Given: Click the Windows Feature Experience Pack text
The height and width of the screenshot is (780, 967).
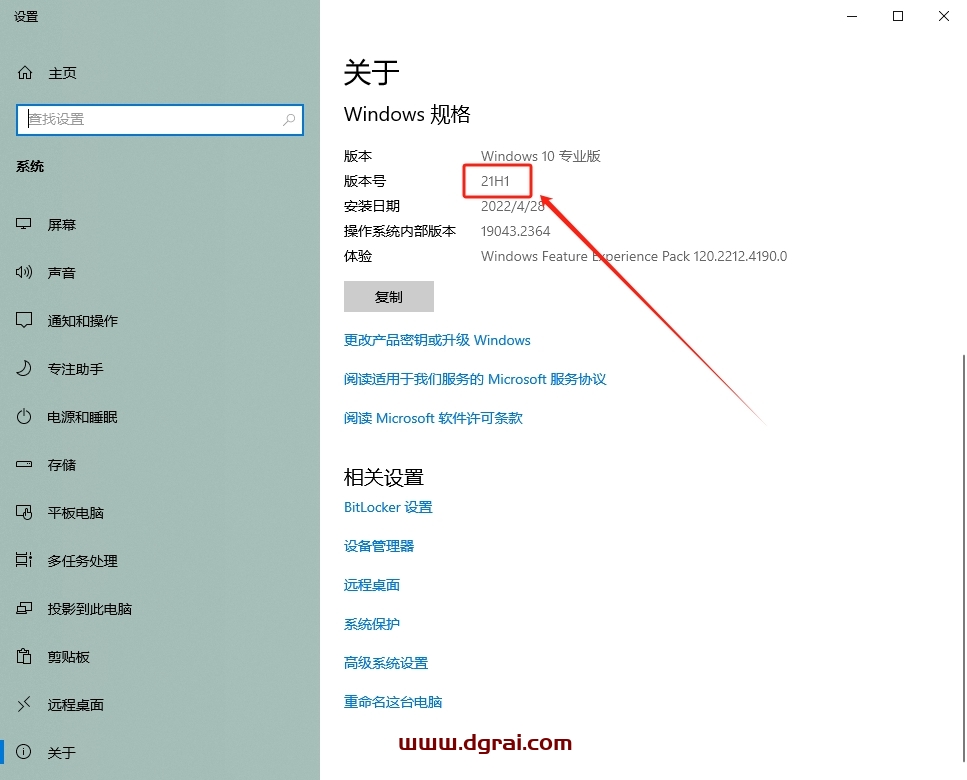Looking at the screenshot, I should pyautogui.click(x=634, y=257).
